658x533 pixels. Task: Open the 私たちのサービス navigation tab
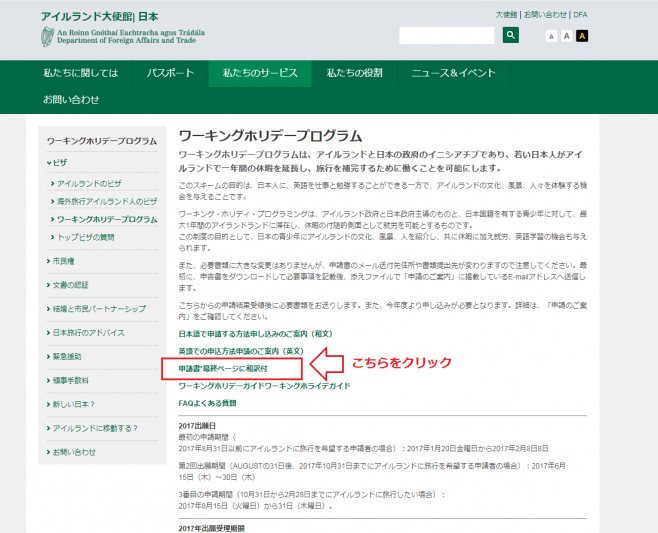tap(260, 74)
